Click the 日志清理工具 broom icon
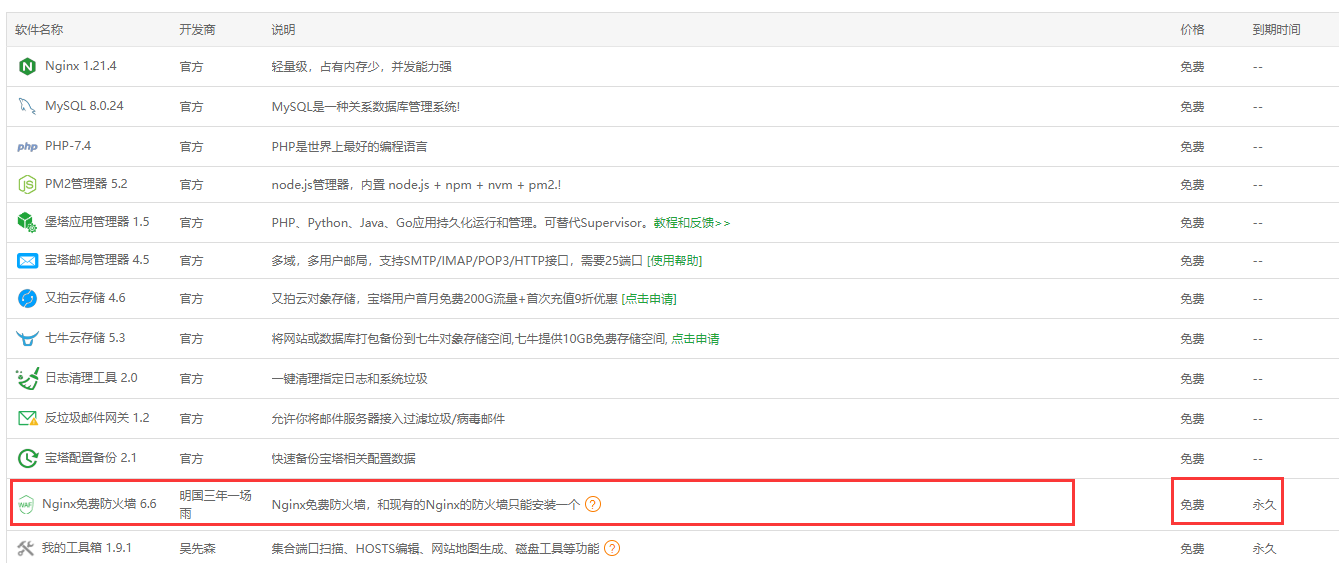Image resolution: width=1339 pixels, height=563 pixels. tap(27, 379)
